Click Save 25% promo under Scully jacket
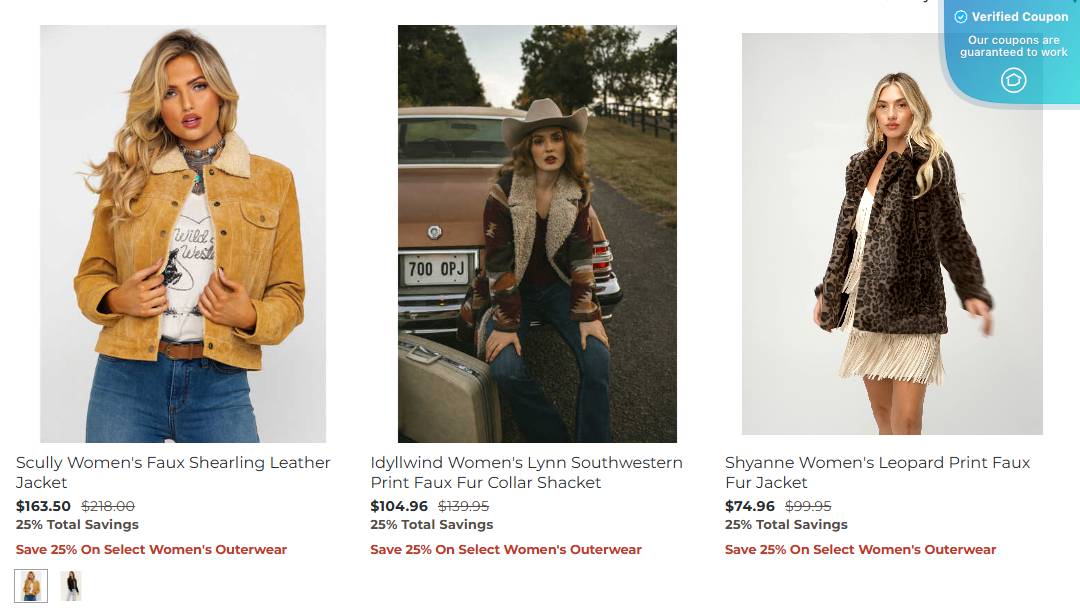 click(152, 550)
